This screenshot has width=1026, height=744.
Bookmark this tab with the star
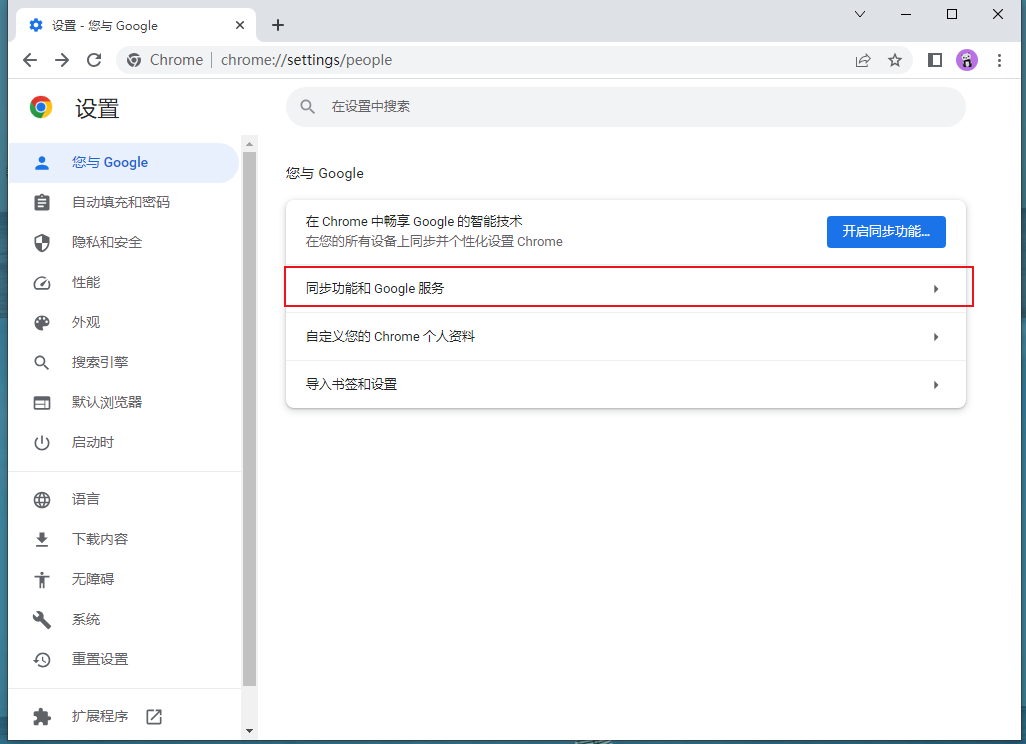click(894, 60)
